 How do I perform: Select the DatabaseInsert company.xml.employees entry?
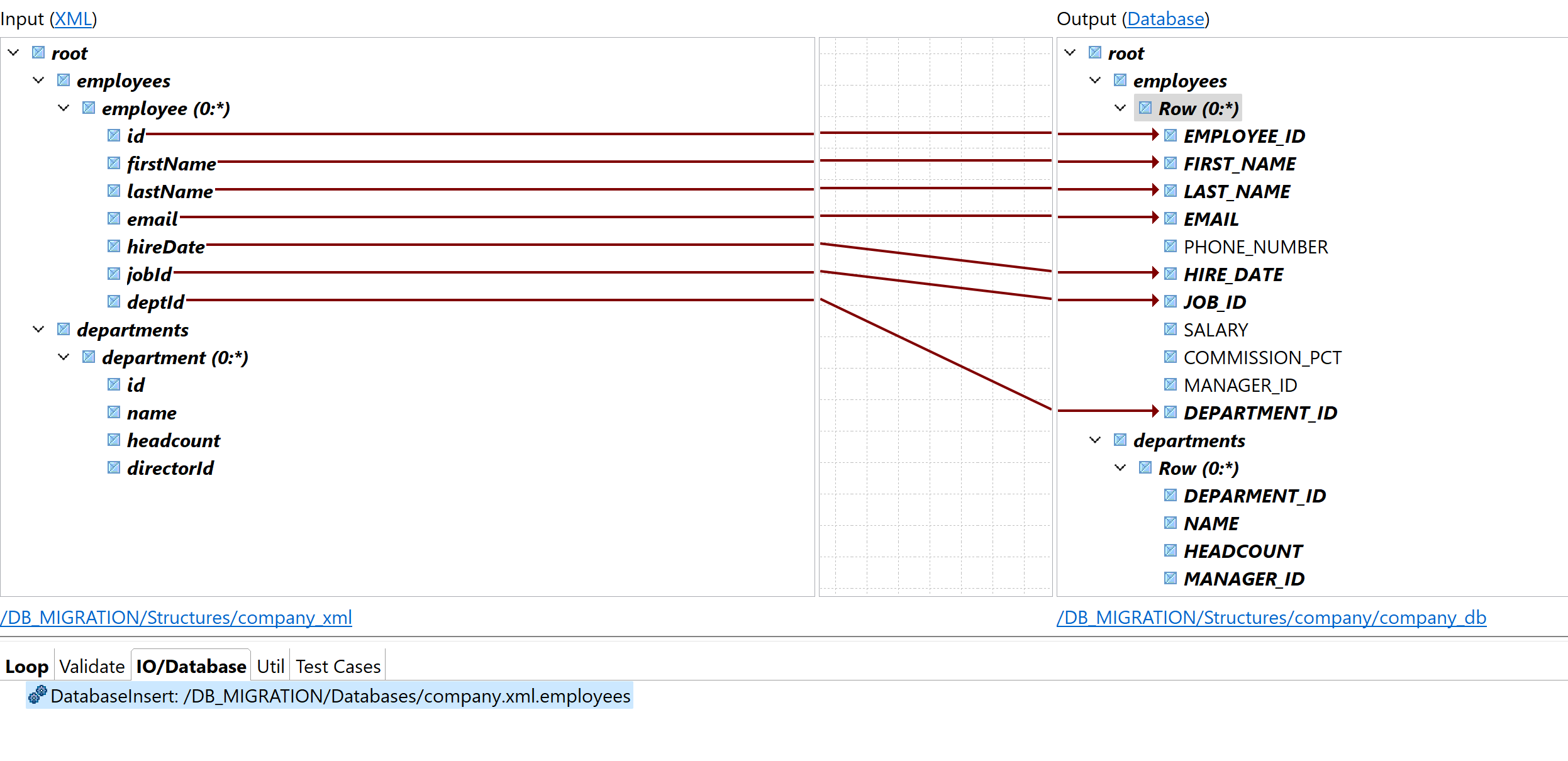pos(340,696)
